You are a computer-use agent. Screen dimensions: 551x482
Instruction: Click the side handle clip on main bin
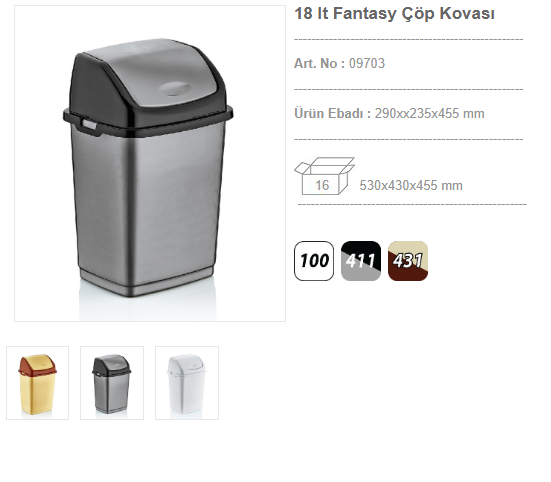(x=90, y=124)
